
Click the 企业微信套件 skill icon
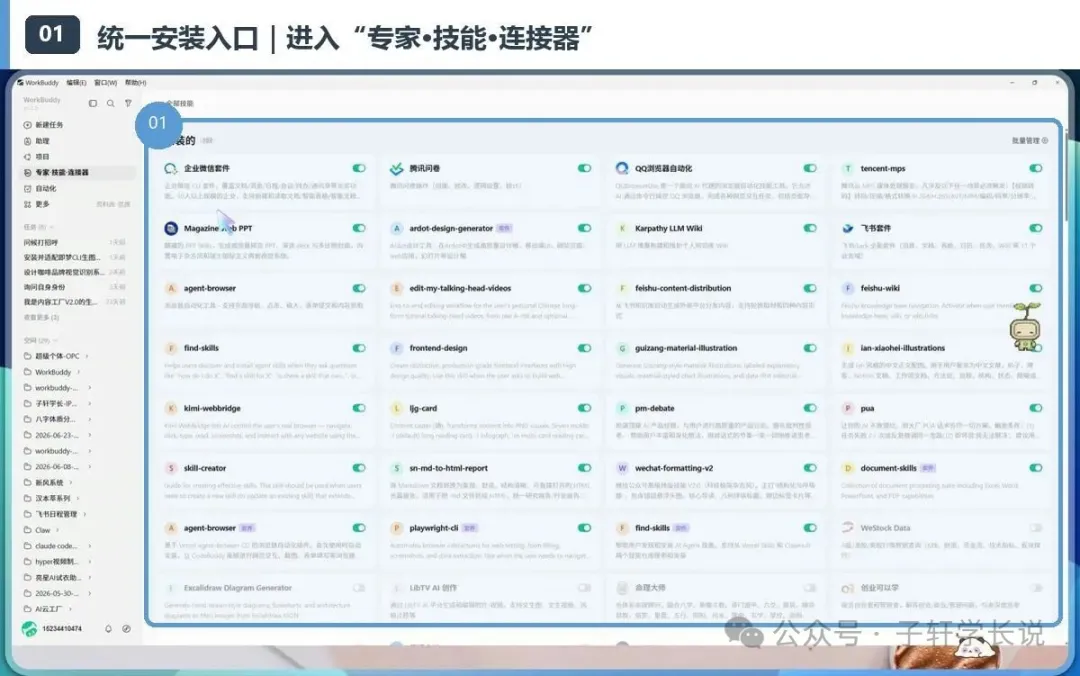click(x=171, y=168)
